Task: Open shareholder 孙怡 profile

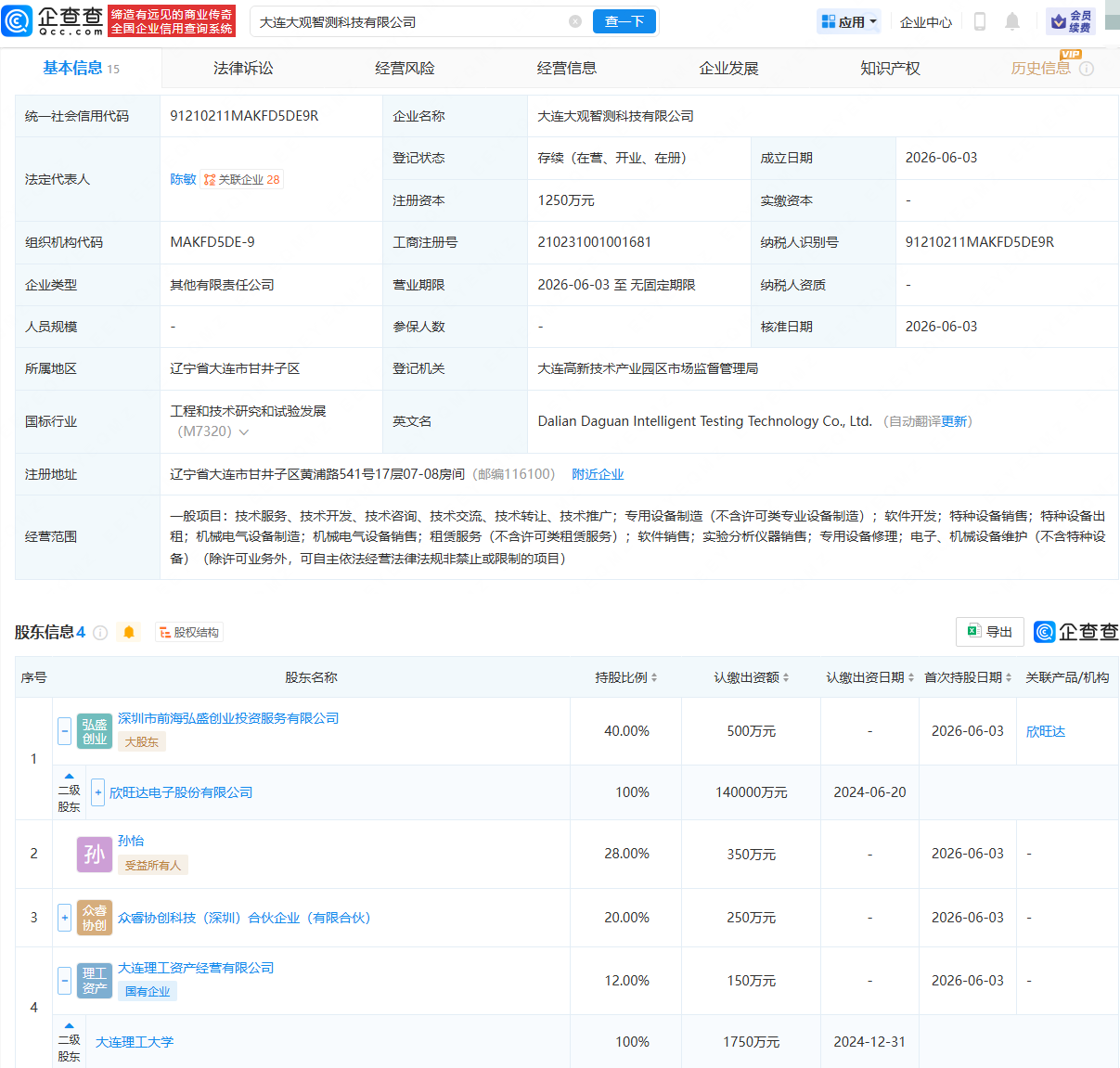Action: pos(131,841)
